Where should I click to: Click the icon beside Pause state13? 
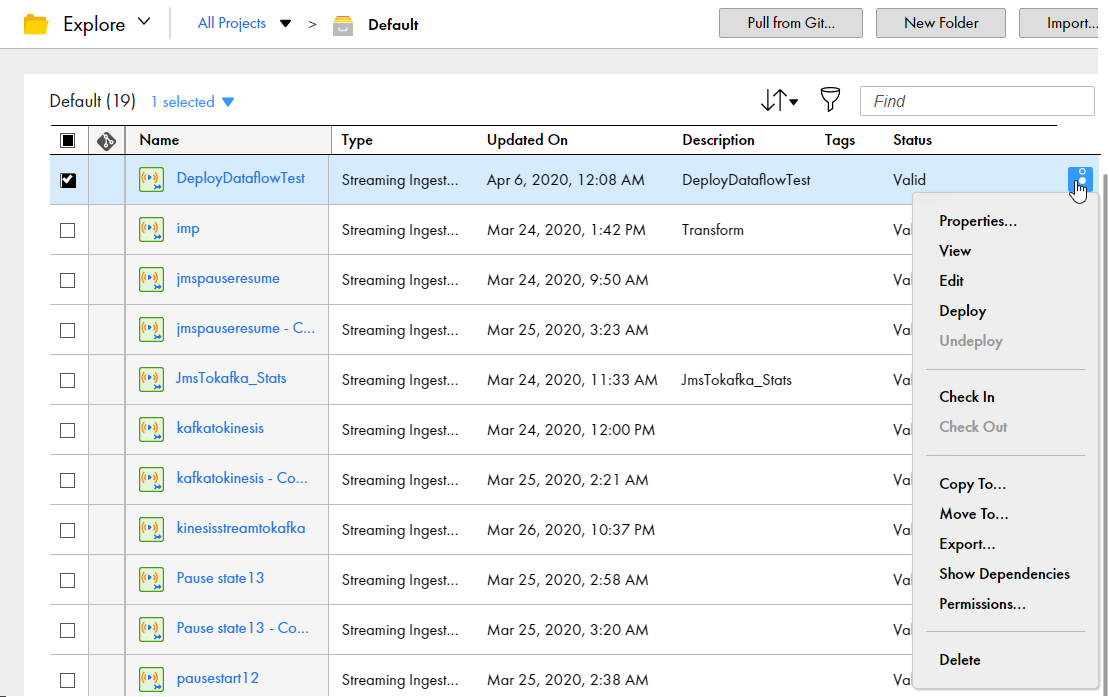click(x=151, y=580)
